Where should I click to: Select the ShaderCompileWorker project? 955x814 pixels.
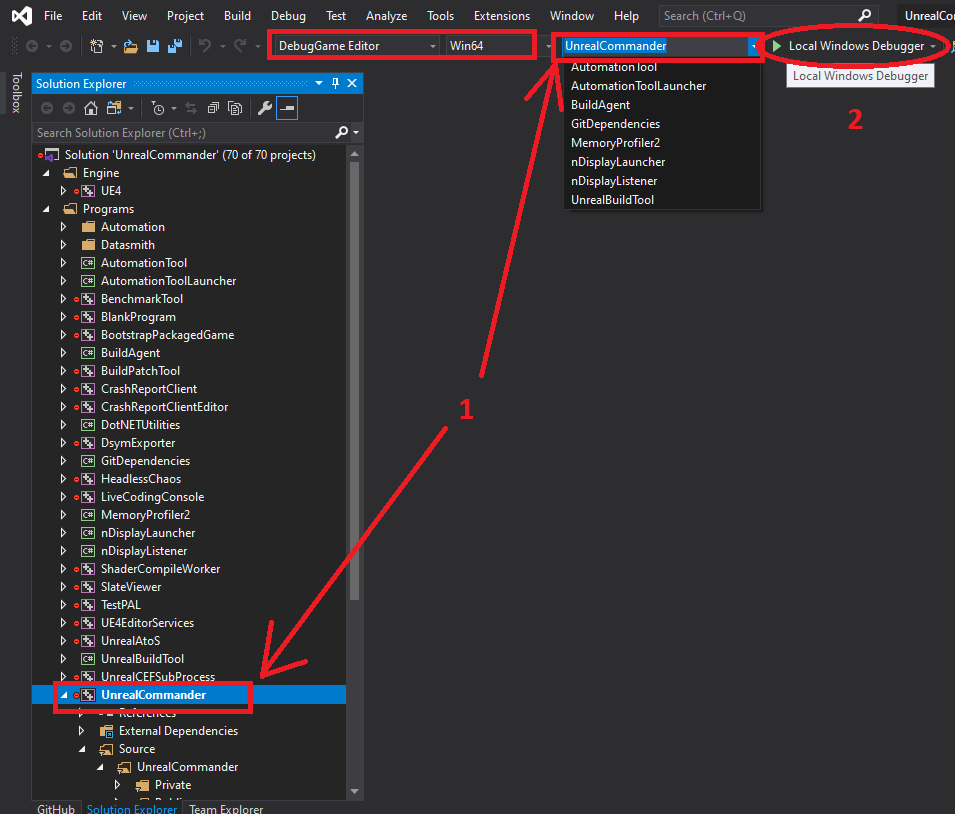click(x=160, y=569)
